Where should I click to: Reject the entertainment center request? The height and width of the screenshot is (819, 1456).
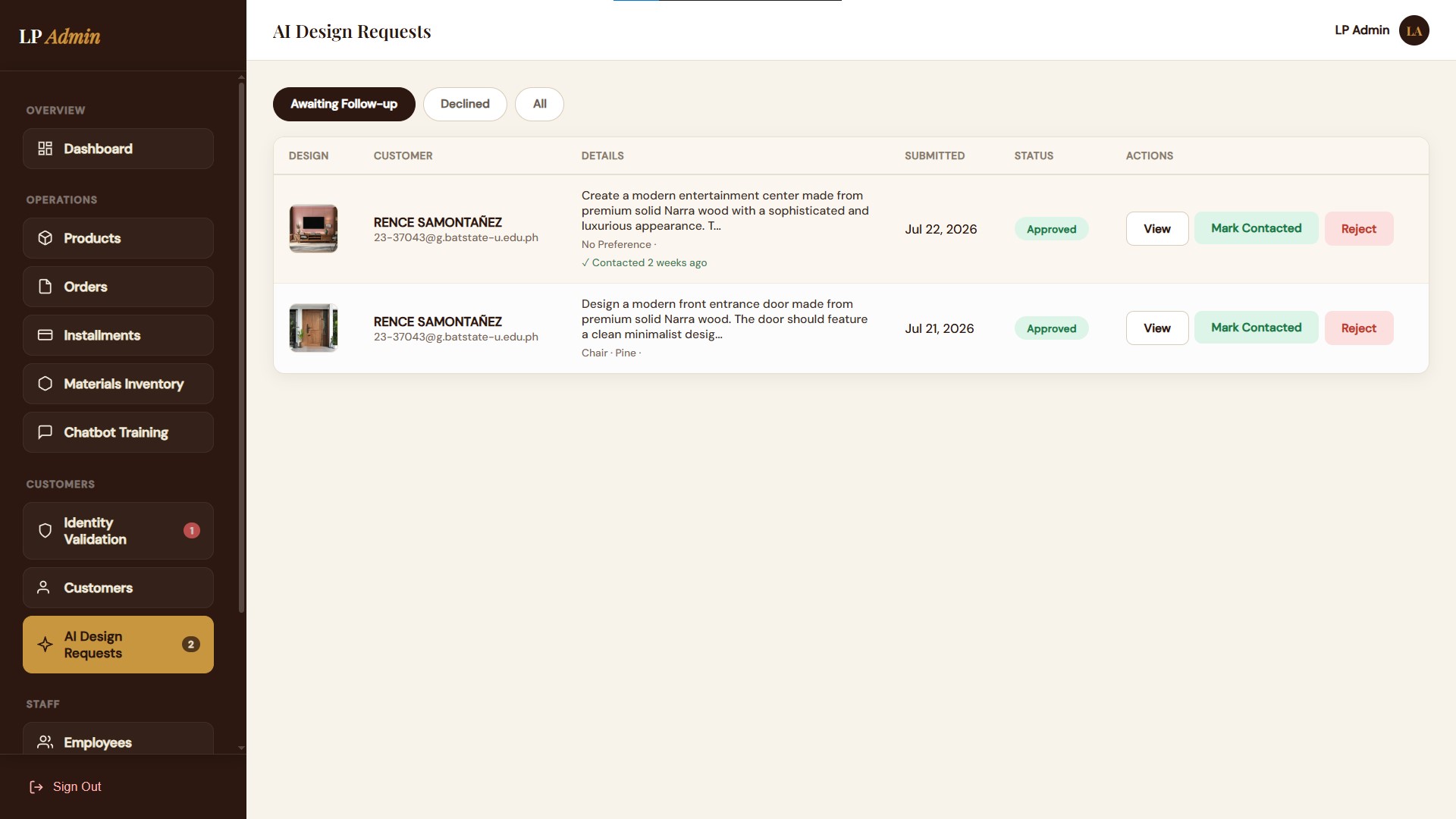tap(1359, 229)
